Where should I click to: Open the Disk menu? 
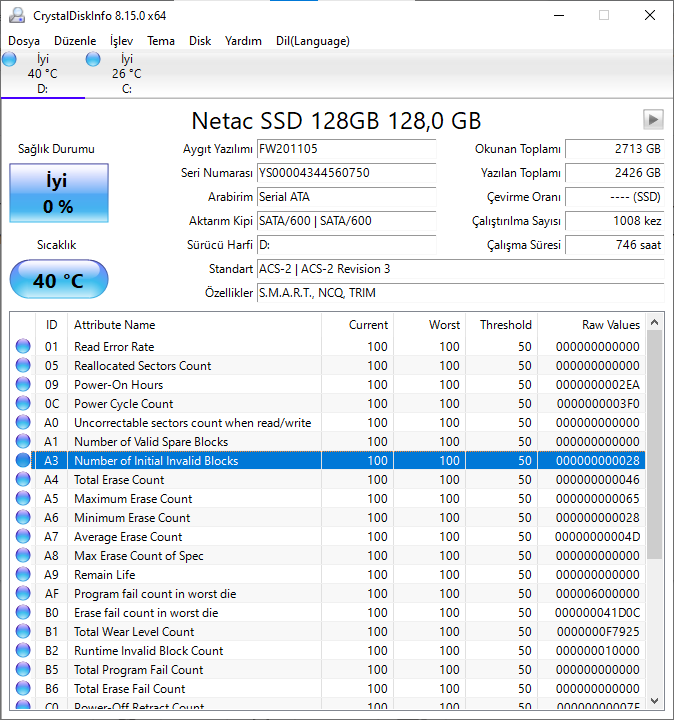[200, 41]
